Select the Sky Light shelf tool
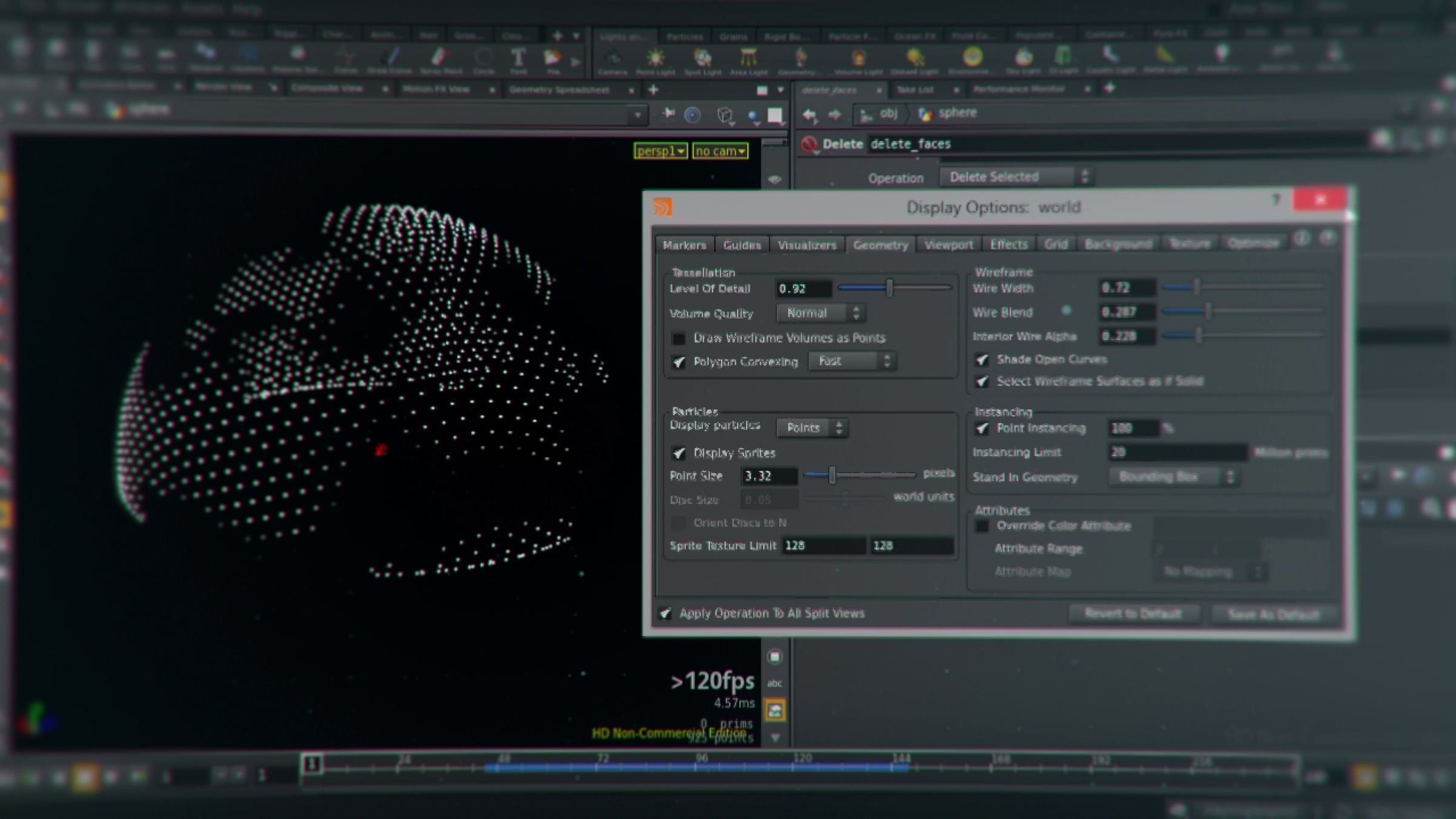Screen dimensions: 1456x819 pyautogui.click(x=1023, y=61)
